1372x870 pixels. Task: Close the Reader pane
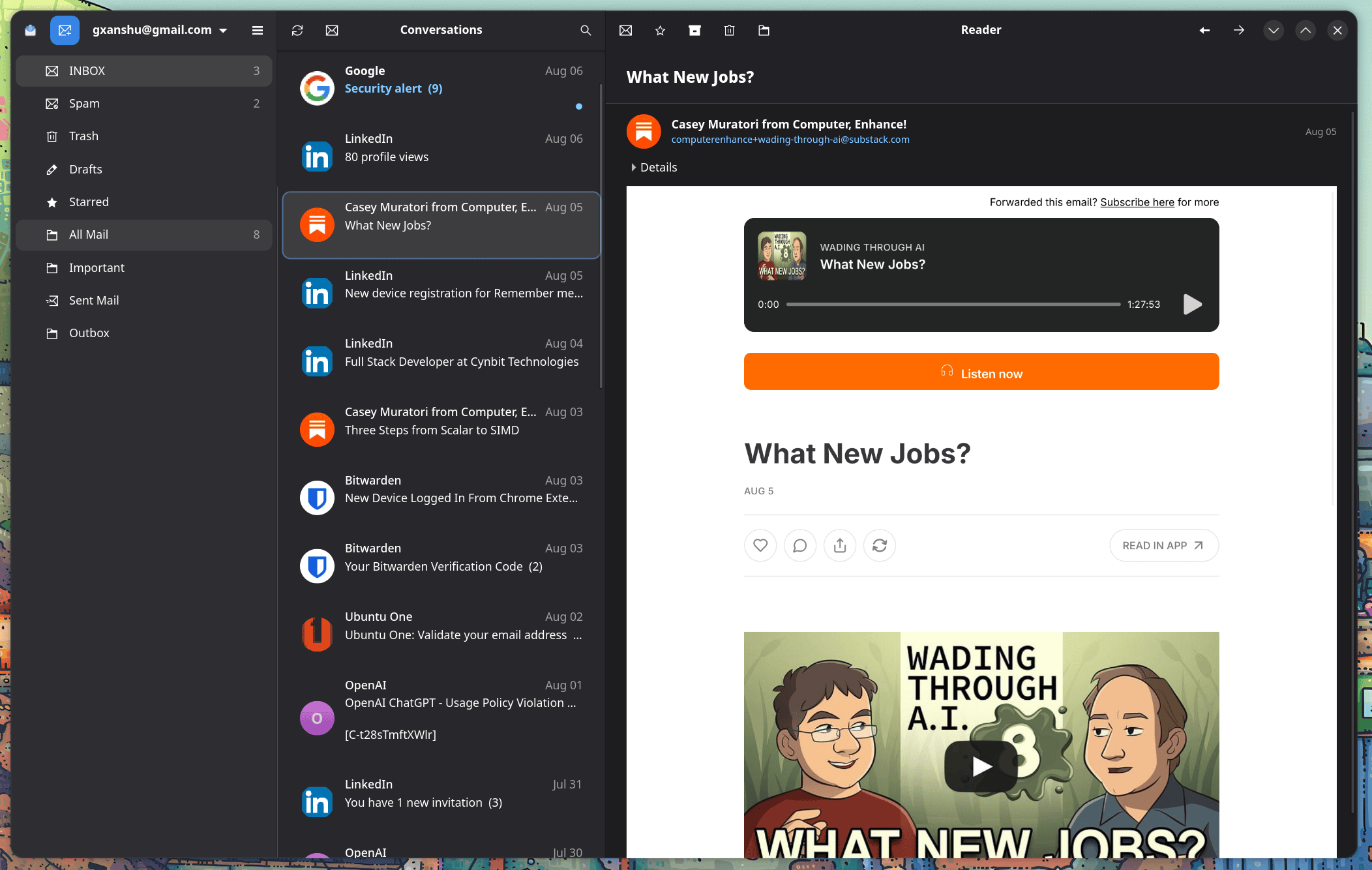coord(1337,30)
